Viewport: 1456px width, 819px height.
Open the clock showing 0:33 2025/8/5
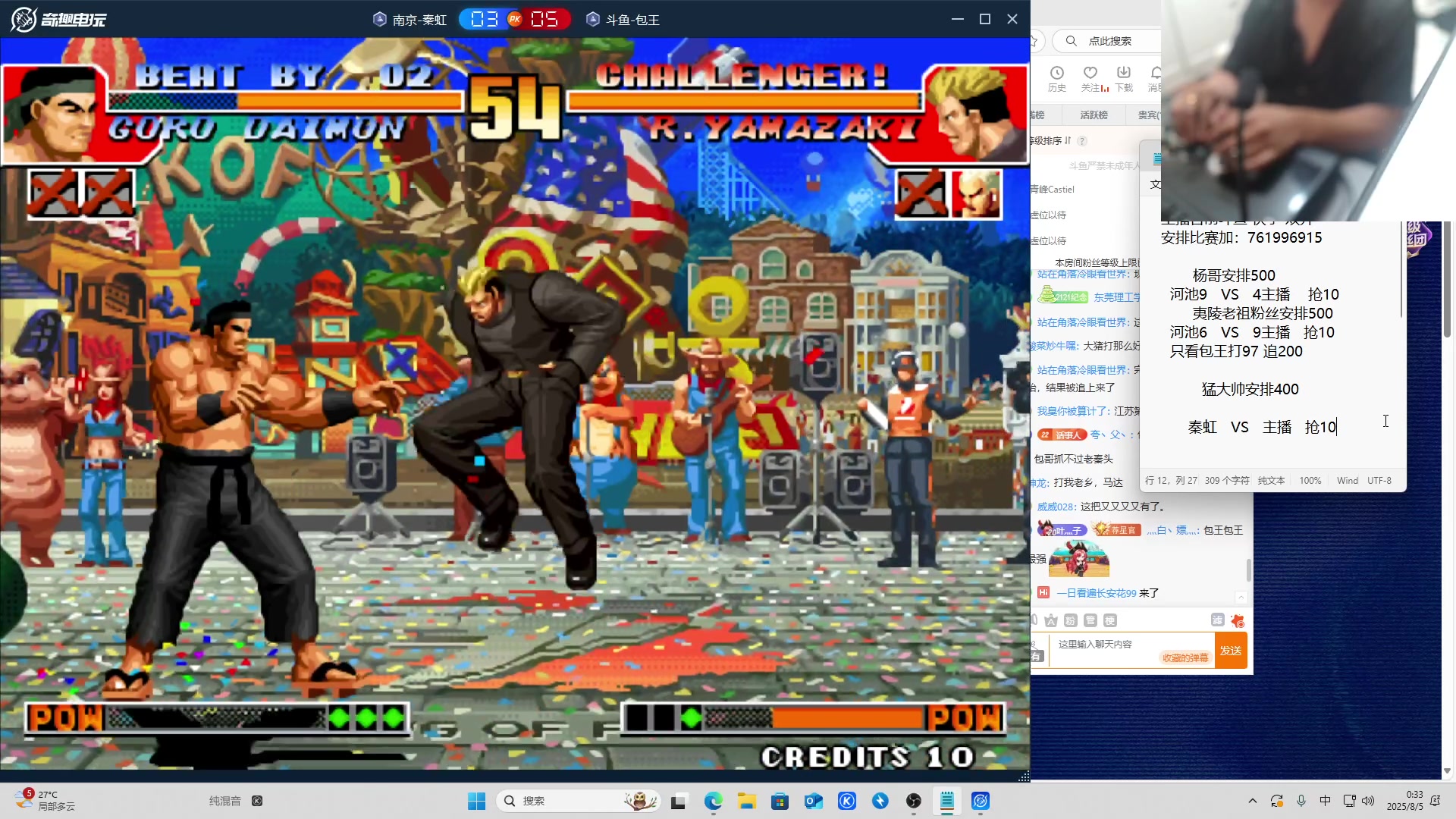tap(1405, 801)
